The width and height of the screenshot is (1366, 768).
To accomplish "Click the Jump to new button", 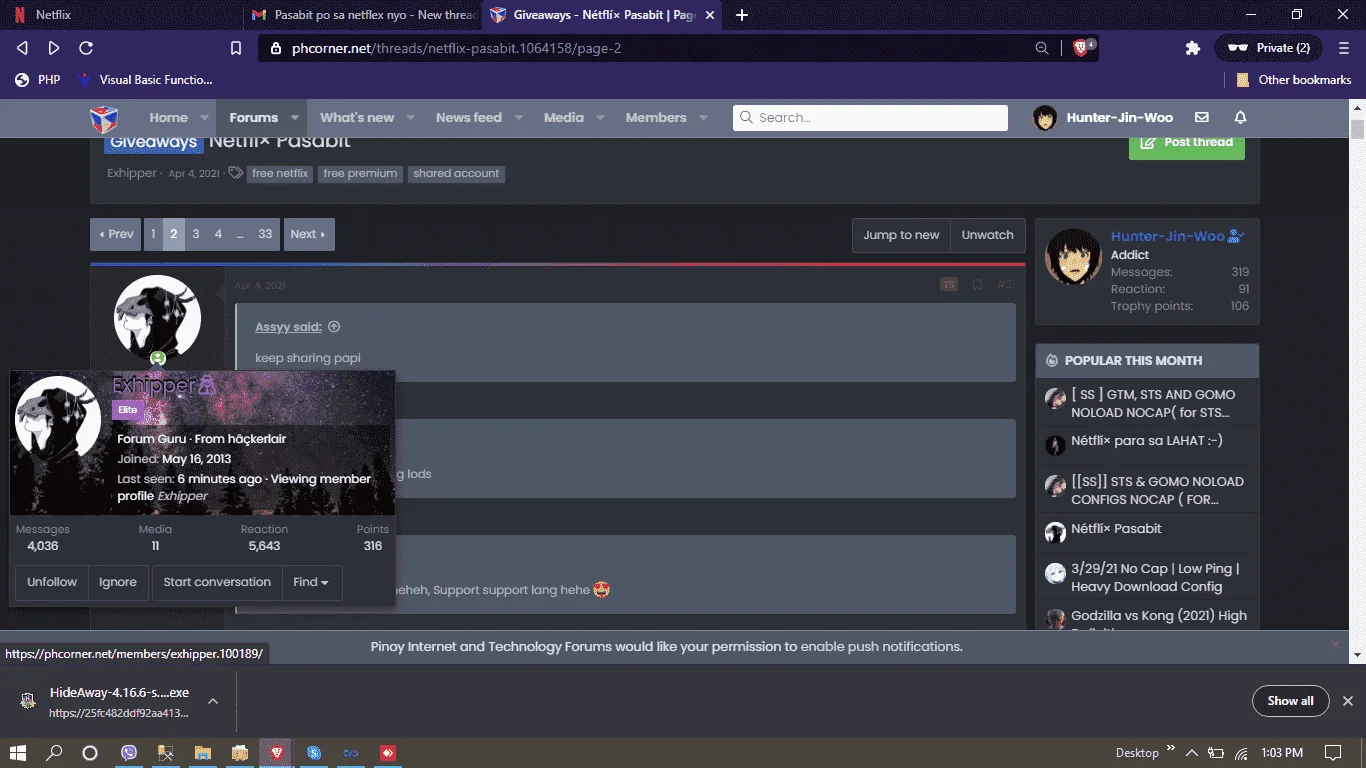I will [901, 235].
